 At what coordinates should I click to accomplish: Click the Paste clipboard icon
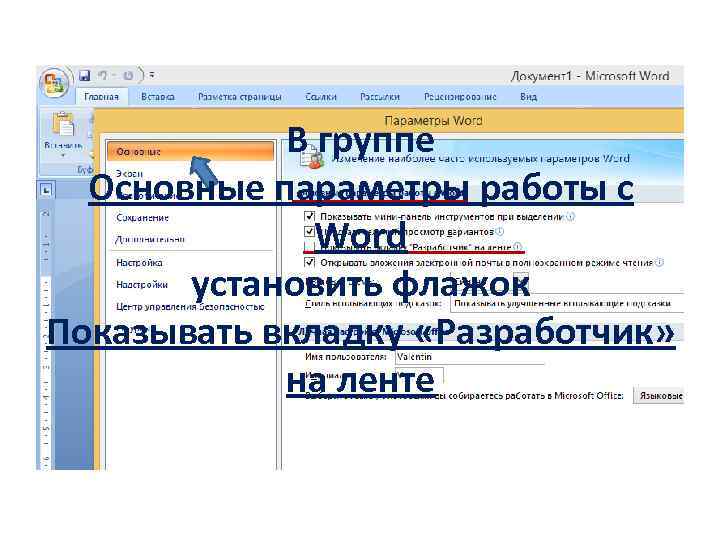tap(63, 125)
